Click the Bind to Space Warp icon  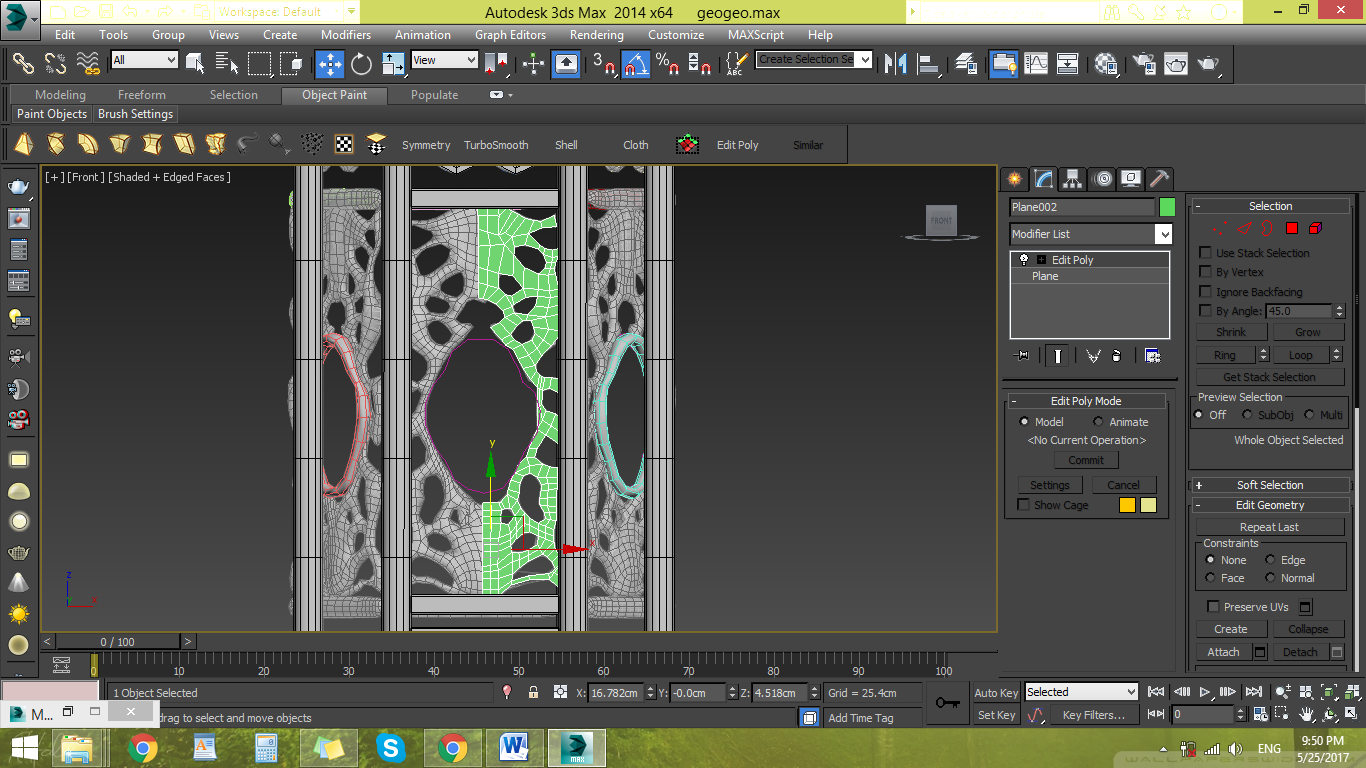click(x=88, y=64)
